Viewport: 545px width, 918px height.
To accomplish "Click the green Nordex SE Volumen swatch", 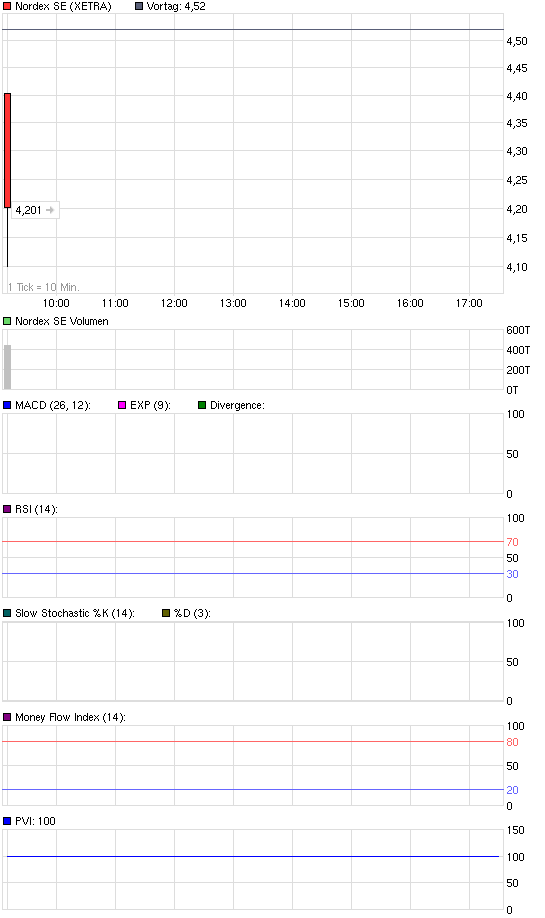I will [7, 321].
